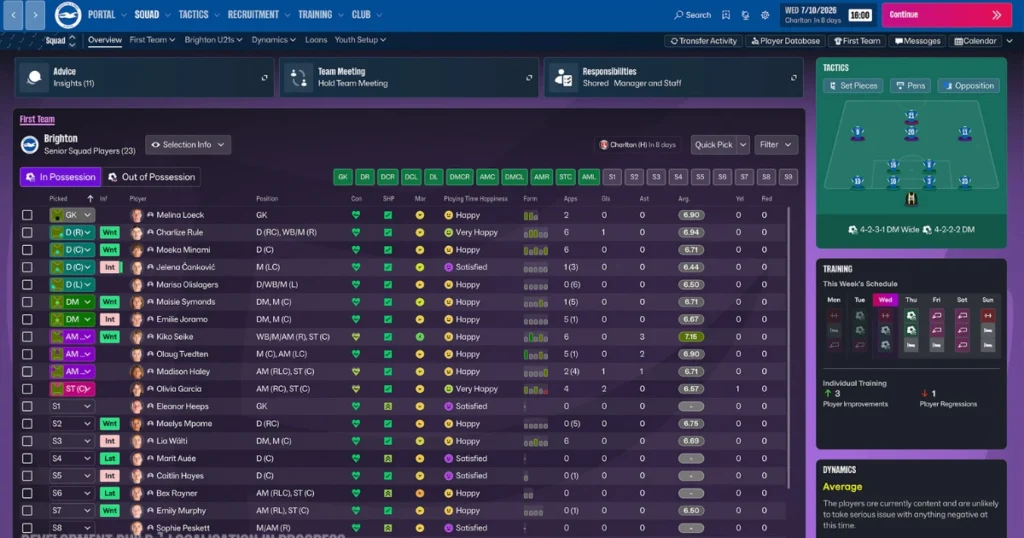Open the Brighton club badge in top bar

click(x=68, y=15)
